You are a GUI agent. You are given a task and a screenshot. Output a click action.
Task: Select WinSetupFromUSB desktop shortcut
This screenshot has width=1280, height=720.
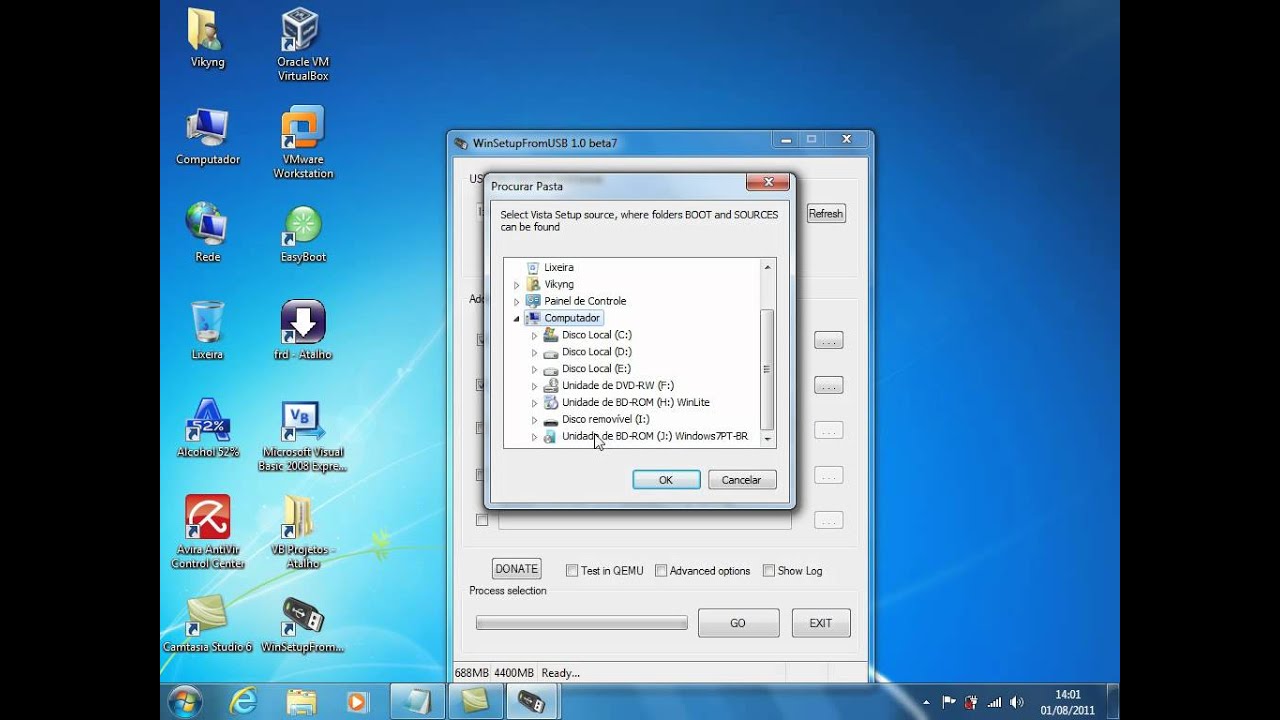click(302, 624)
